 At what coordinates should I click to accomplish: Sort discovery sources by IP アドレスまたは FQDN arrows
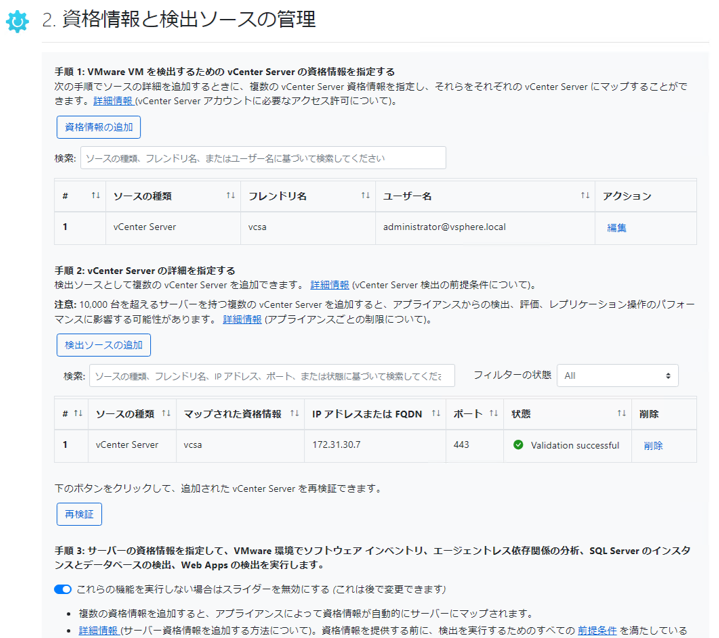(x=436, y=413)
